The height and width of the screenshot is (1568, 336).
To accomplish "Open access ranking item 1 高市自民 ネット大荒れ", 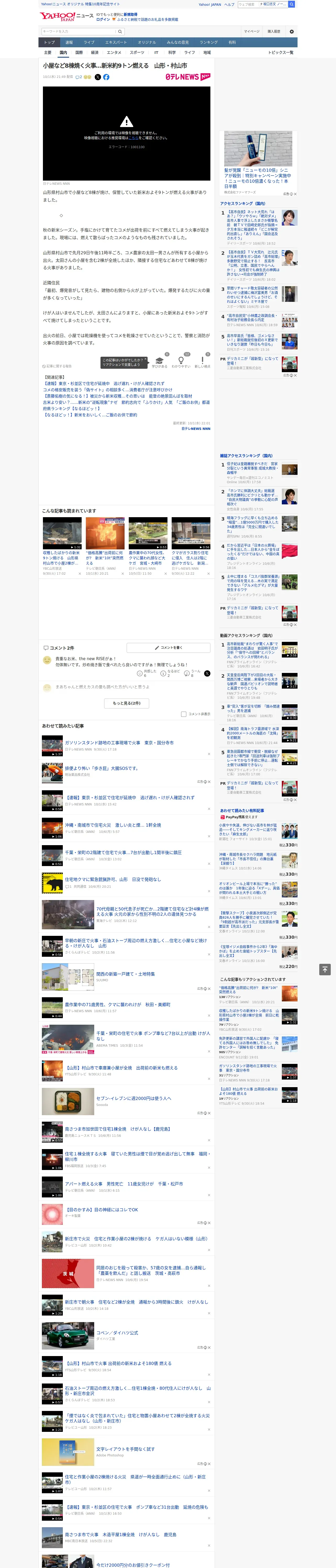I will [253, 225].
